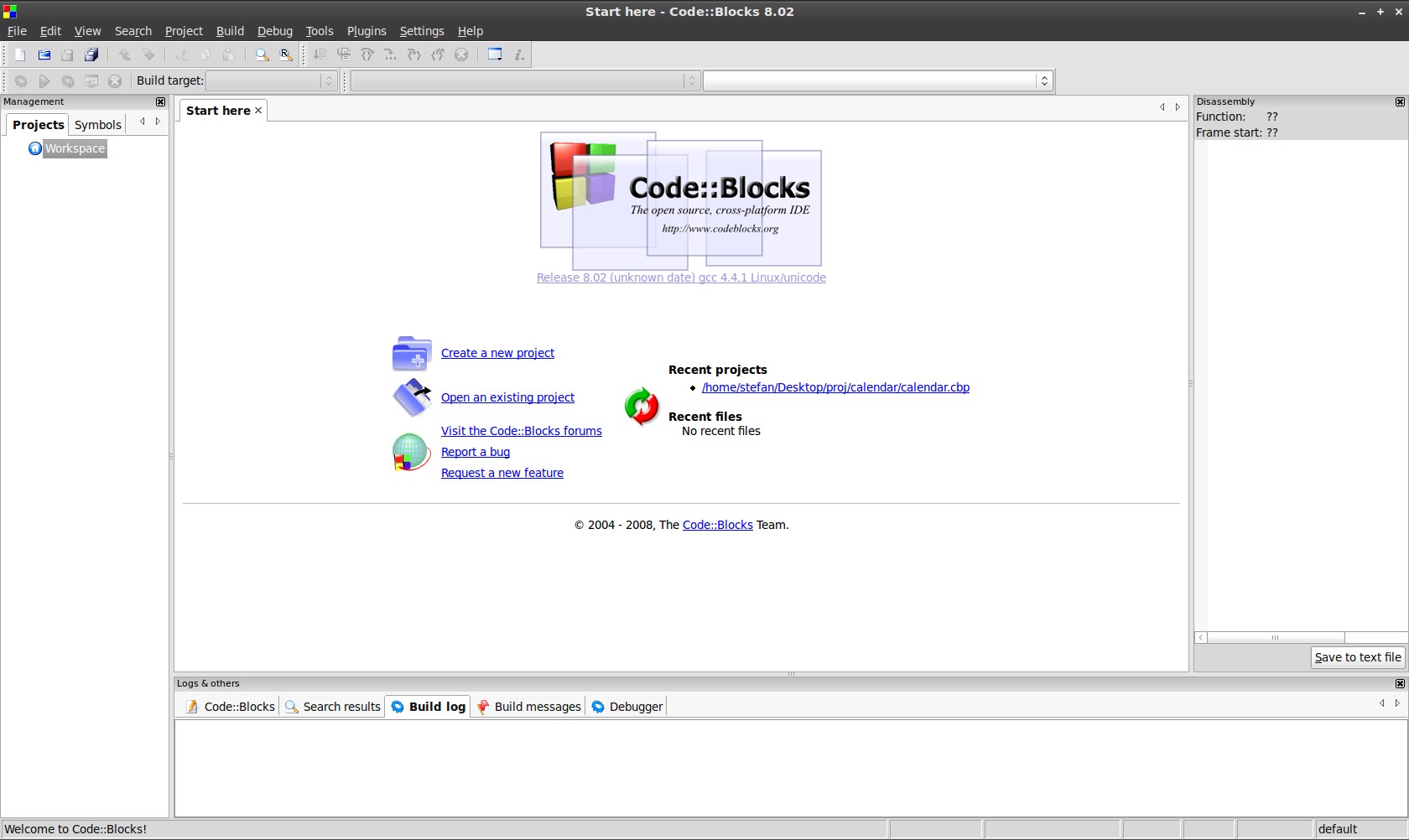Screen dimensions: 1409x840
Task: Close the Management panel
Action: 160,101
